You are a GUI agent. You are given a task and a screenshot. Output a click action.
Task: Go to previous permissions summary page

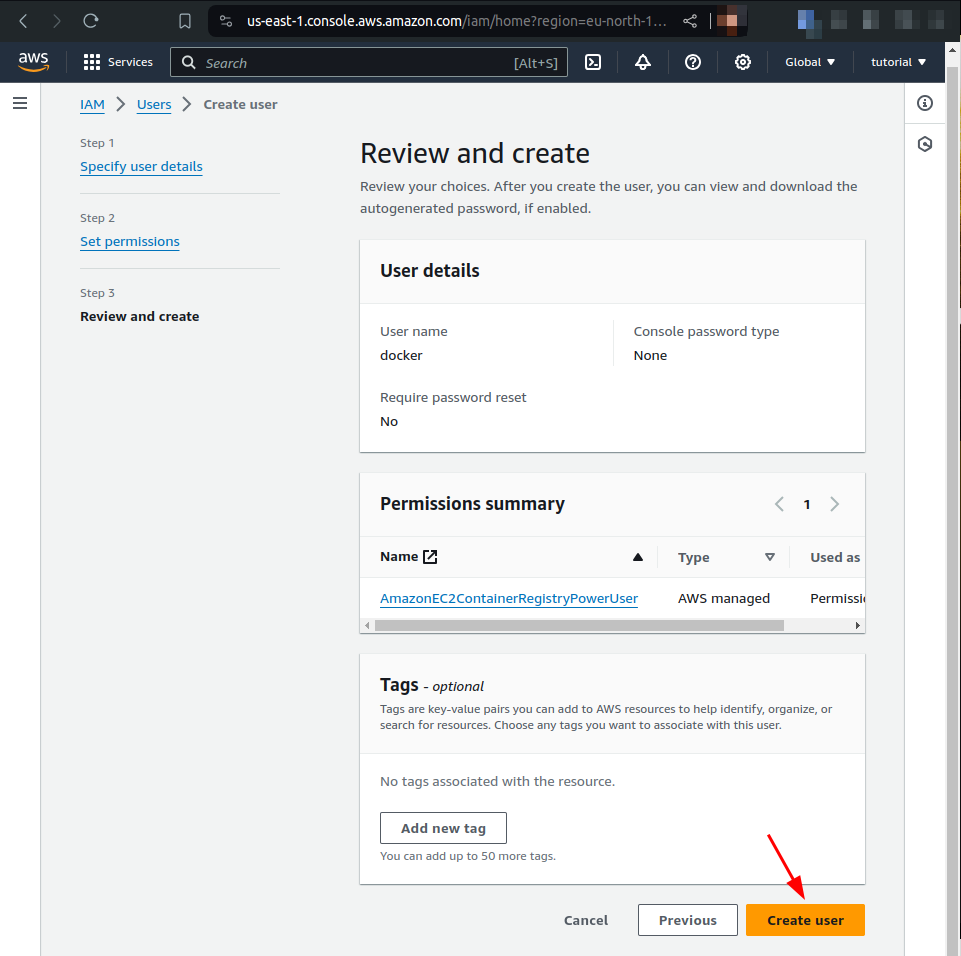click(x=780, y=504)
